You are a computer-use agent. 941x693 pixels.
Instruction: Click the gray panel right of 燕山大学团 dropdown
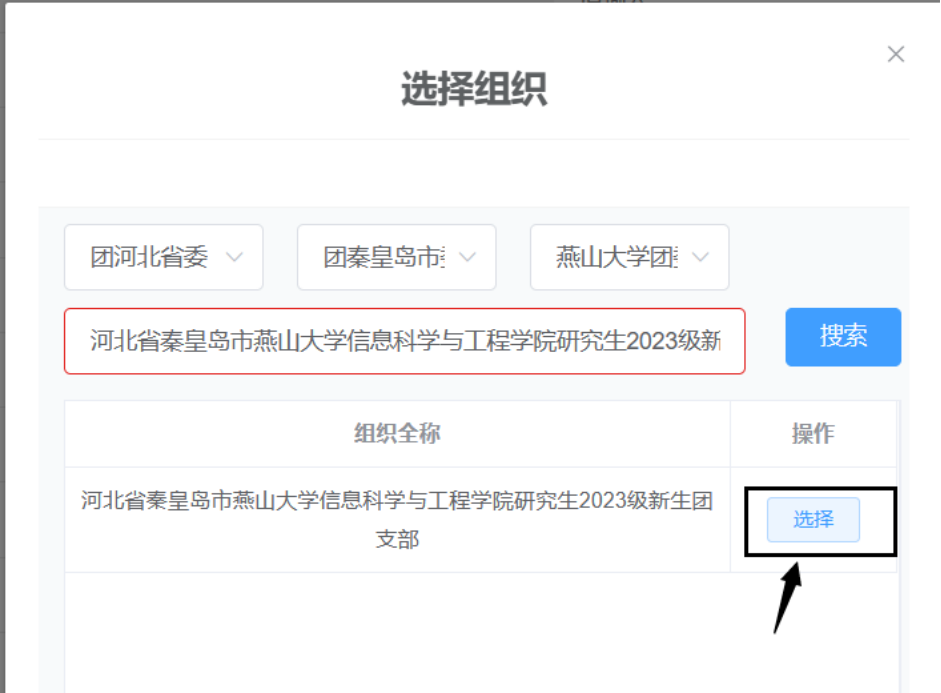click(x=815, y=257)
